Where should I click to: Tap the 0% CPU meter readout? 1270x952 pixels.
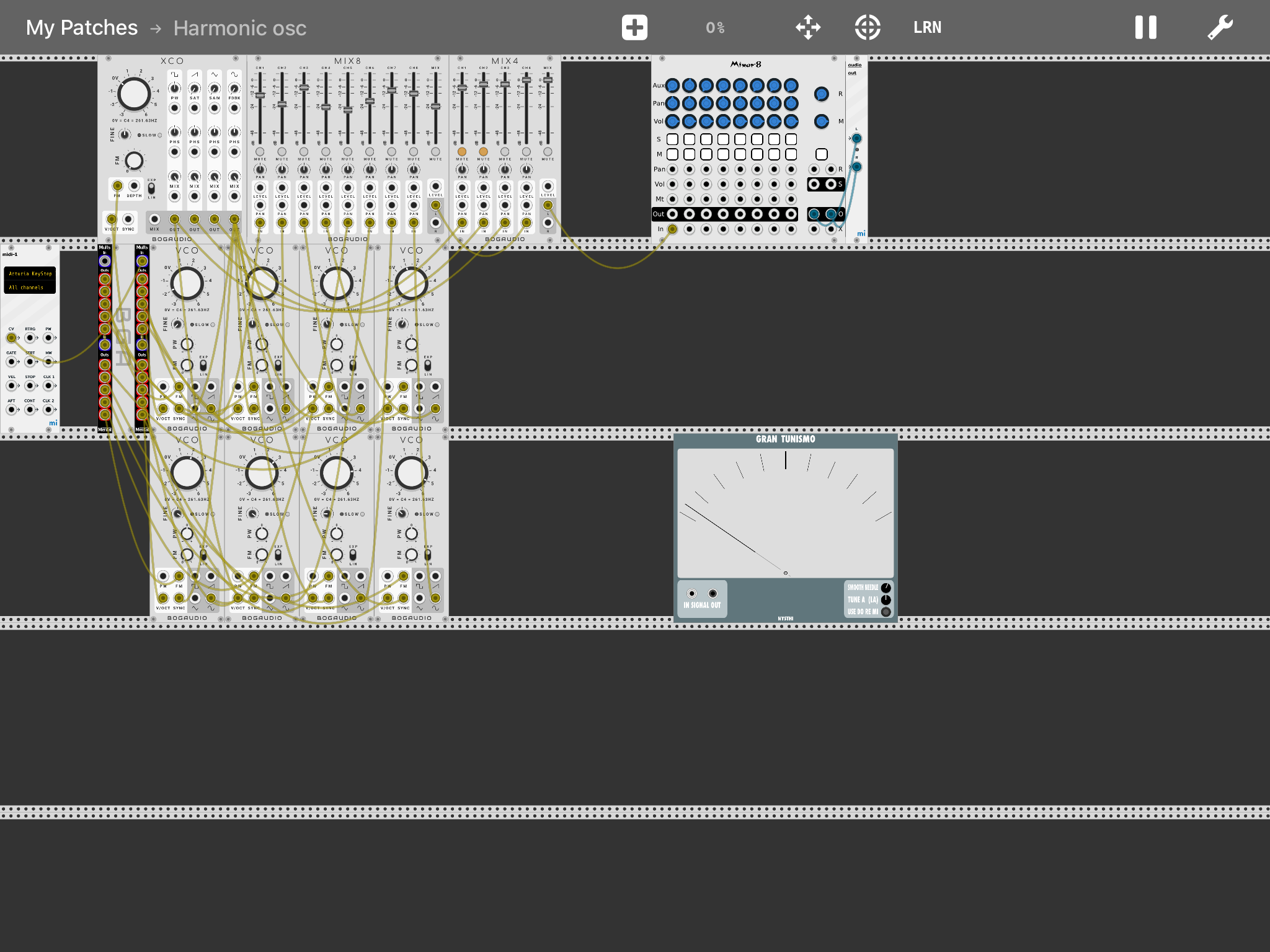(x=715, y=28)
